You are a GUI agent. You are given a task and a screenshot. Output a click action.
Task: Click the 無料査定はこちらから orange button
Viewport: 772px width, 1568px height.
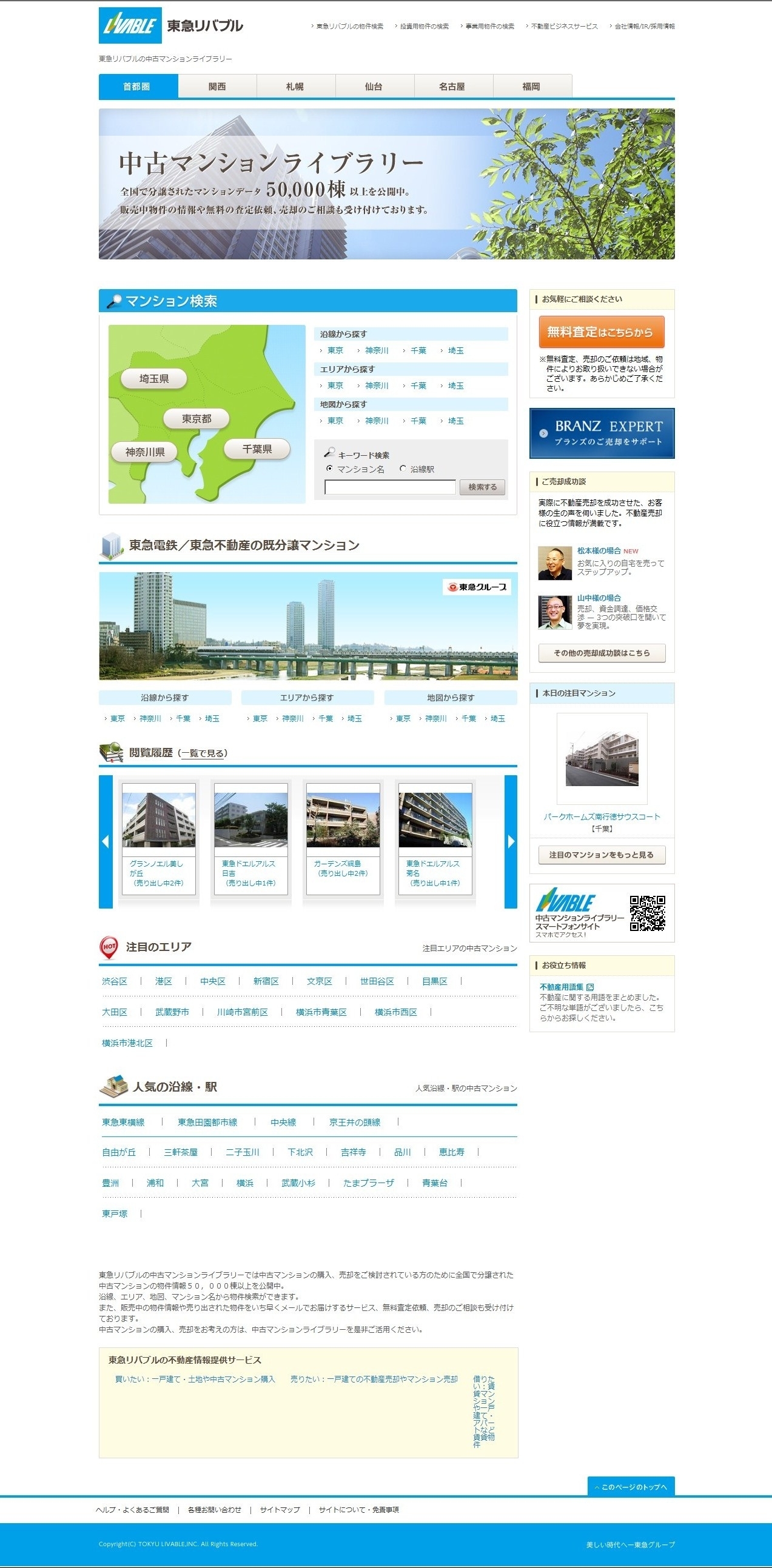pos(602,332)
